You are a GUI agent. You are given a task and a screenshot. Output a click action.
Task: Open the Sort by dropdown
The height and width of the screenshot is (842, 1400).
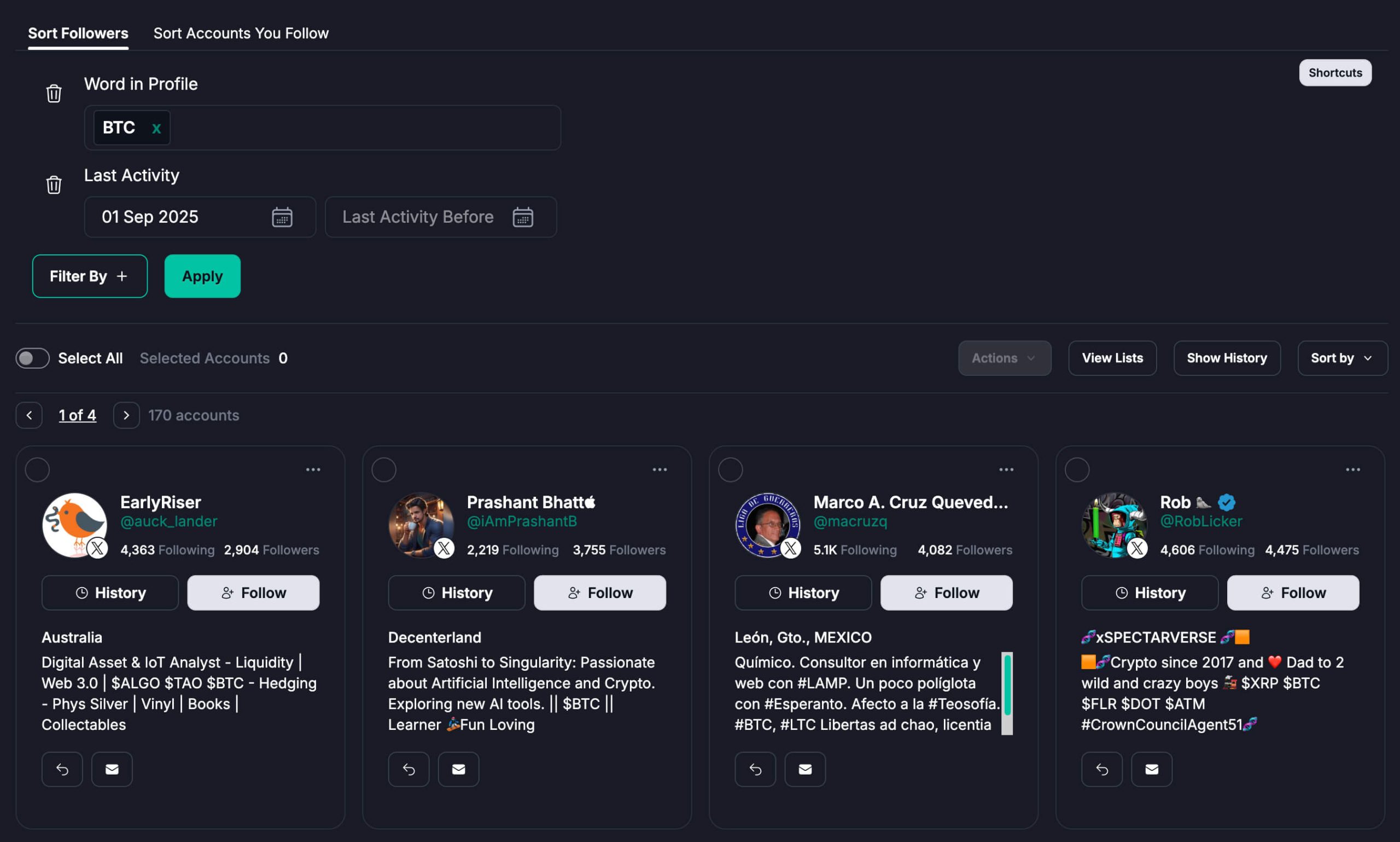pyautogui.click(x=1341, y=358)
